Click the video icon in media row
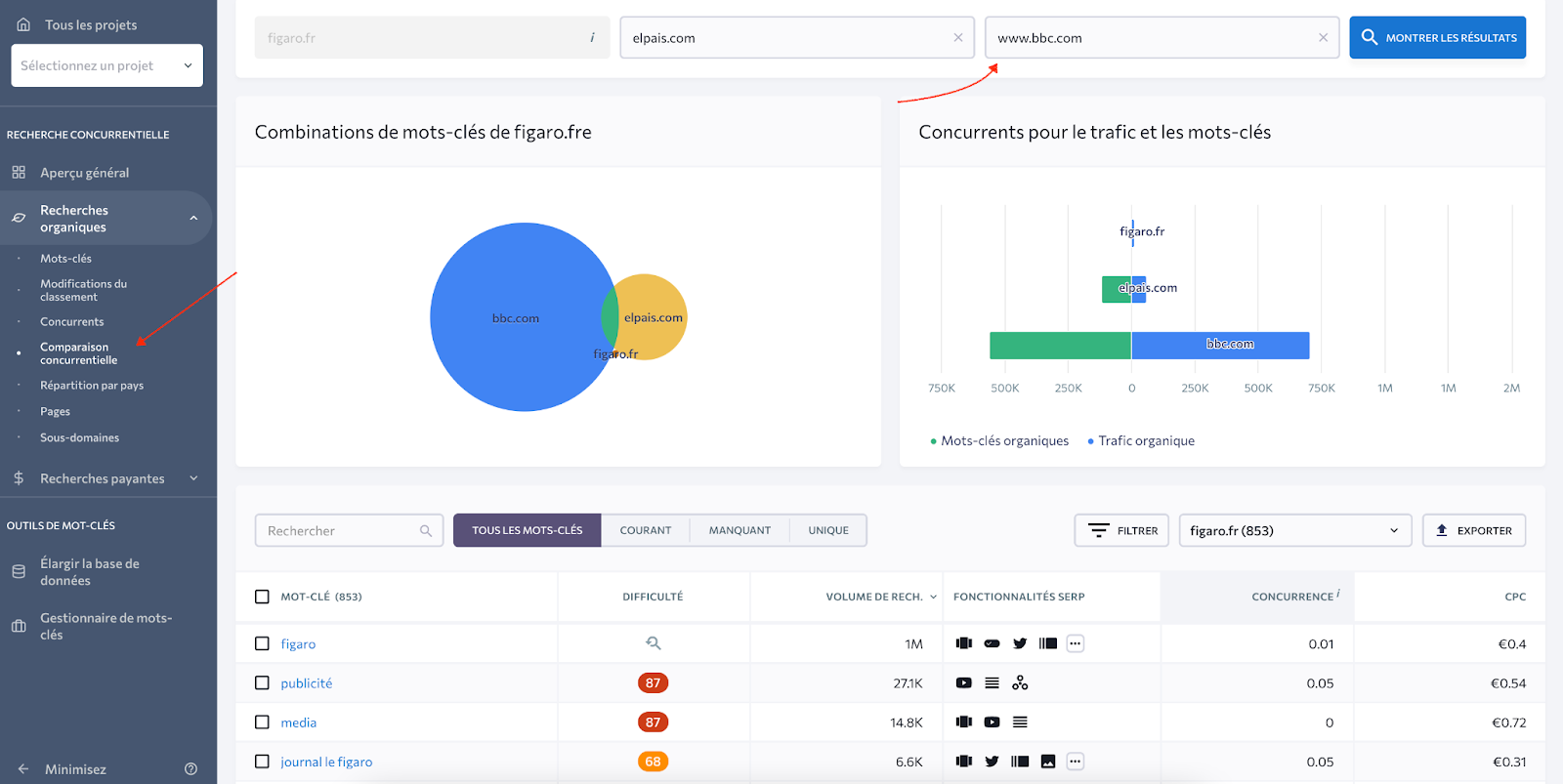The height and width of the screenshot is (784, 1563). click(992, 722)
